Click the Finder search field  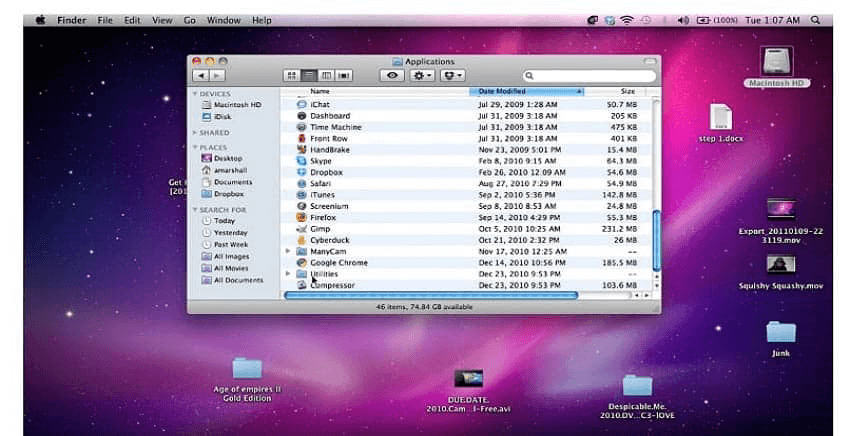tap(590, 76)
